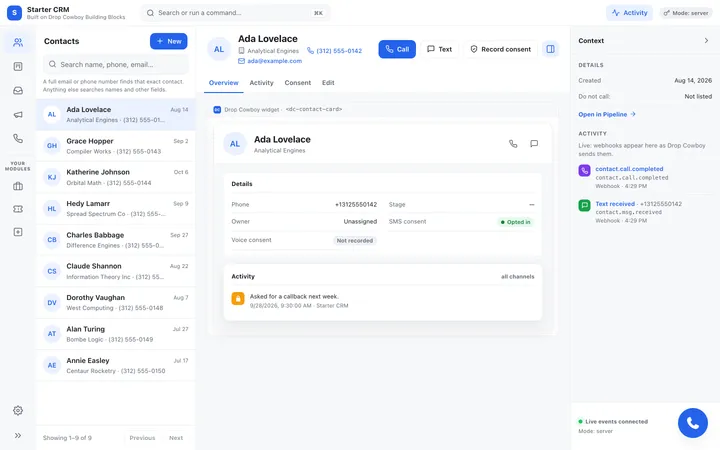The width and height of the screenshot is (720, 450).
Task: Open the Contacts icon in the sidebar
Action: point(18,42)
